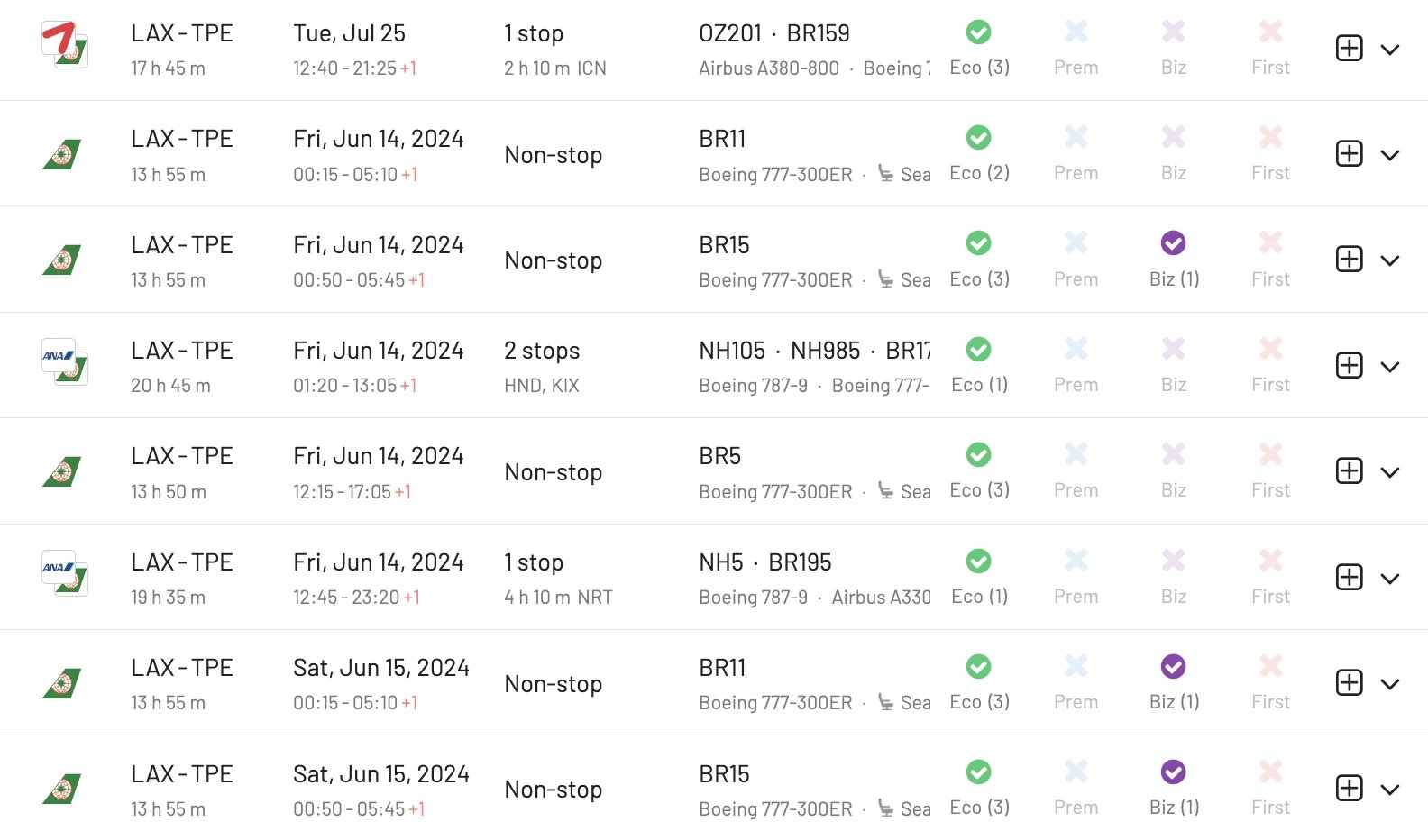This screenshot has width=1428, height=840.
Task: Click the Asiana logo on the Tue Jul 25 flight
Action: point(58,38)
